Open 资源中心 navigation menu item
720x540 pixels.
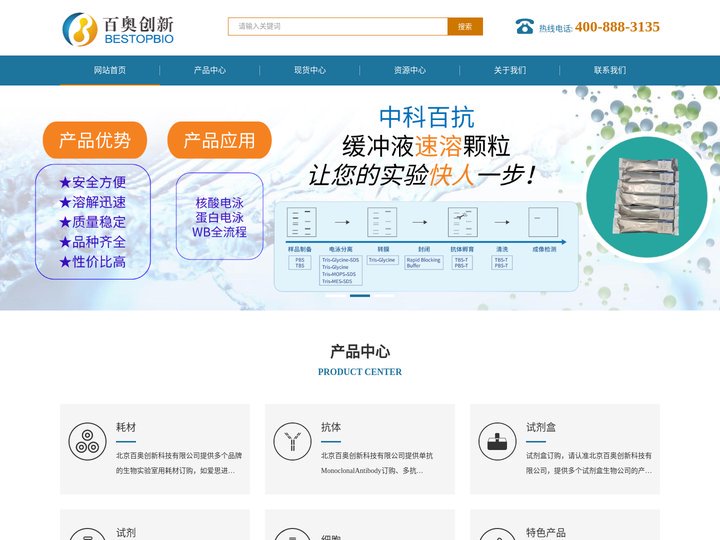click(410, 70)
